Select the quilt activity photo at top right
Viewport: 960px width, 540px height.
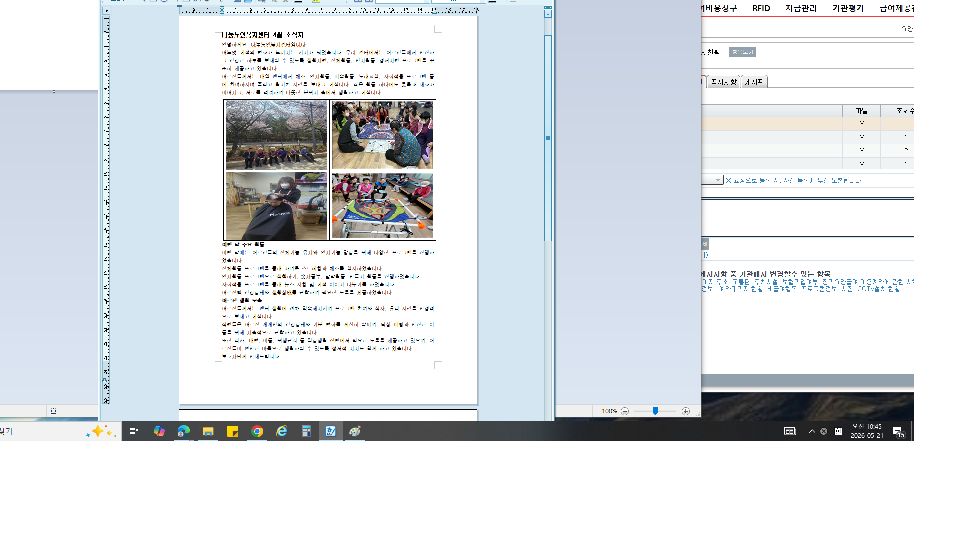[x=383, y=135]
